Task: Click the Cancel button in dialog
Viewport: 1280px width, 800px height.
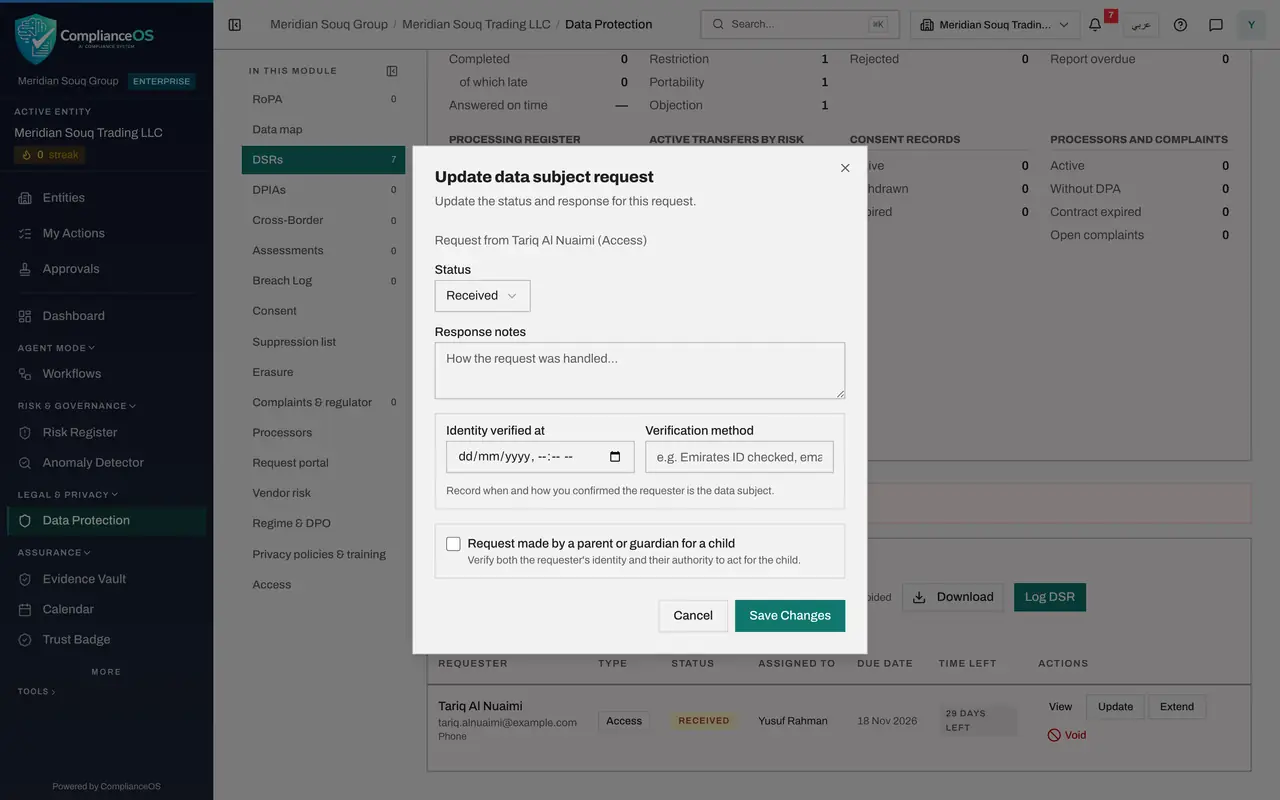Action: click(x=693, y=616)
